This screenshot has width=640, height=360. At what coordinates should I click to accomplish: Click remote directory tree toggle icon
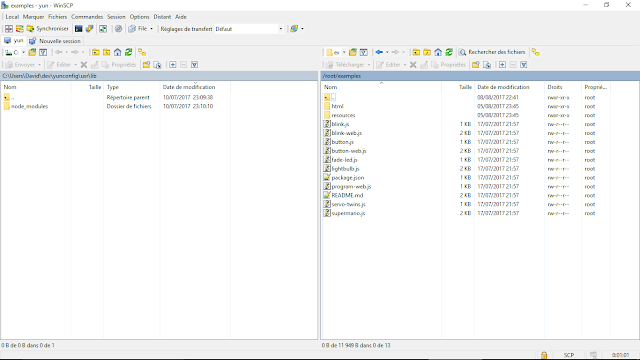pyautogui.click(x=536, y=52)
